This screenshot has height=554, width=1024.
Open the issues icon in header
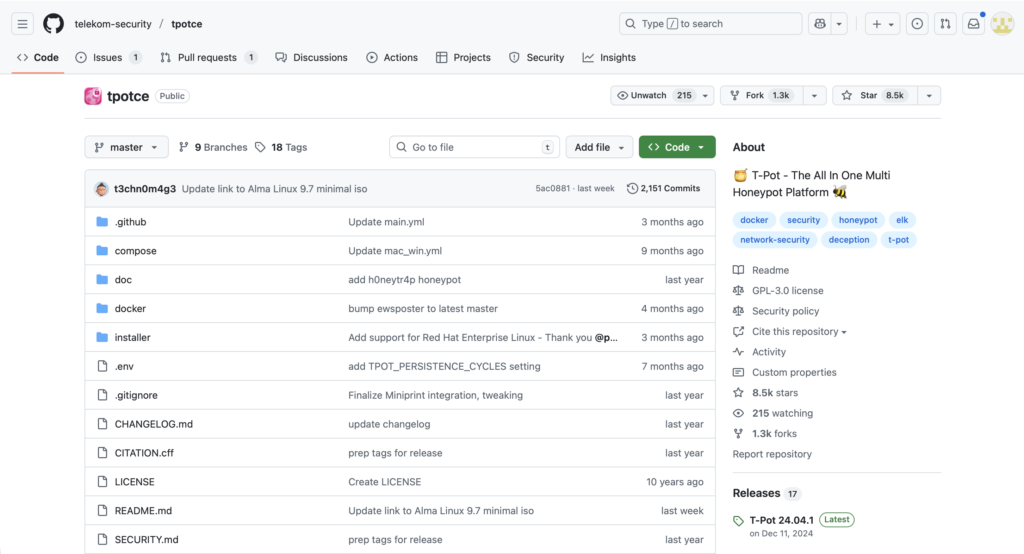pyautogui.click(x=917, y=24)
